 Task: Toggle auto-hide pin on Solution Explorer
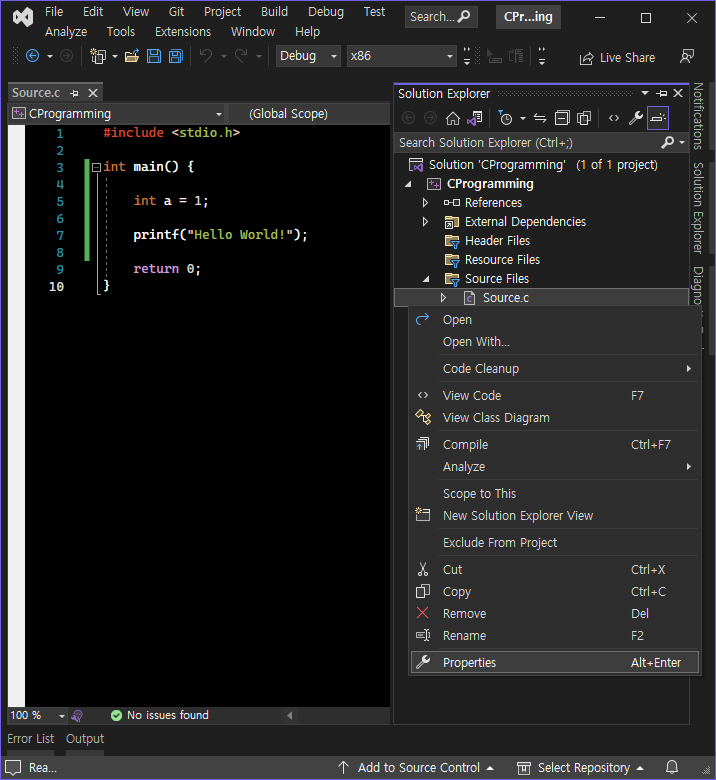coord(662,93)
